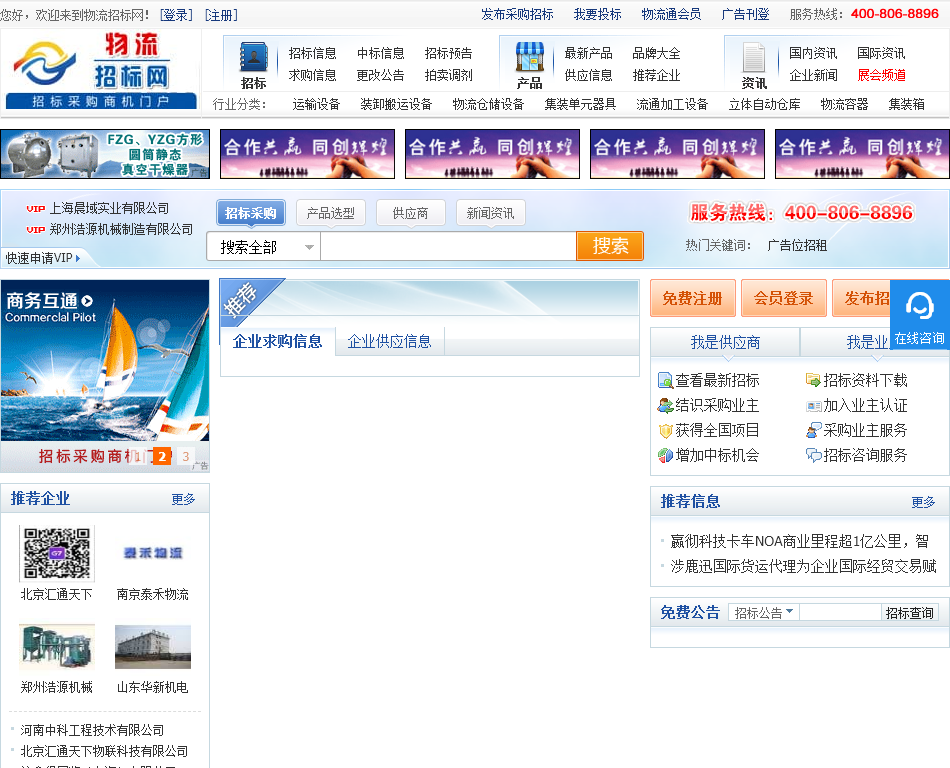Open the 品牌大全 menu link

coord(656,53)
